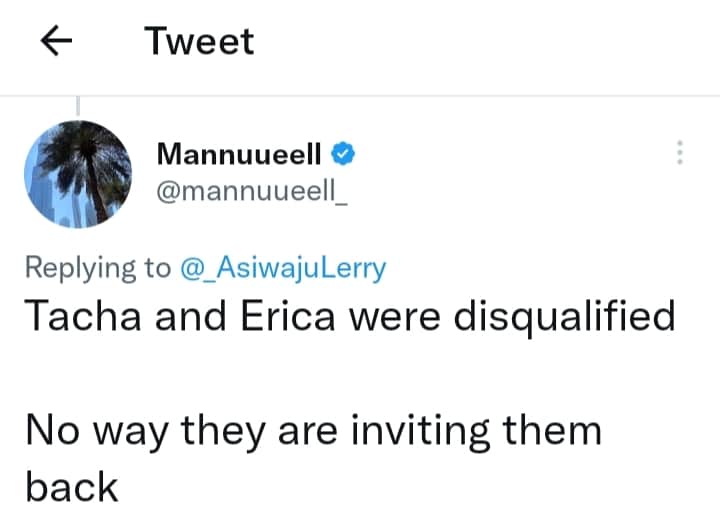
Task: Open the three-dot more options menu
Action: [680, 153]
